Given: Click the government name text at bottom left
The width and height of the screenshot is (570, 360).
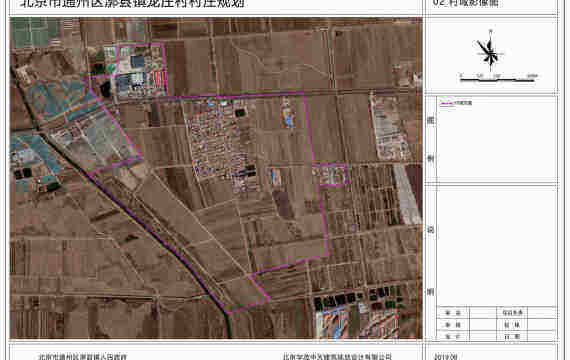Looking at the screenshot, I should [x=83, y=357].
